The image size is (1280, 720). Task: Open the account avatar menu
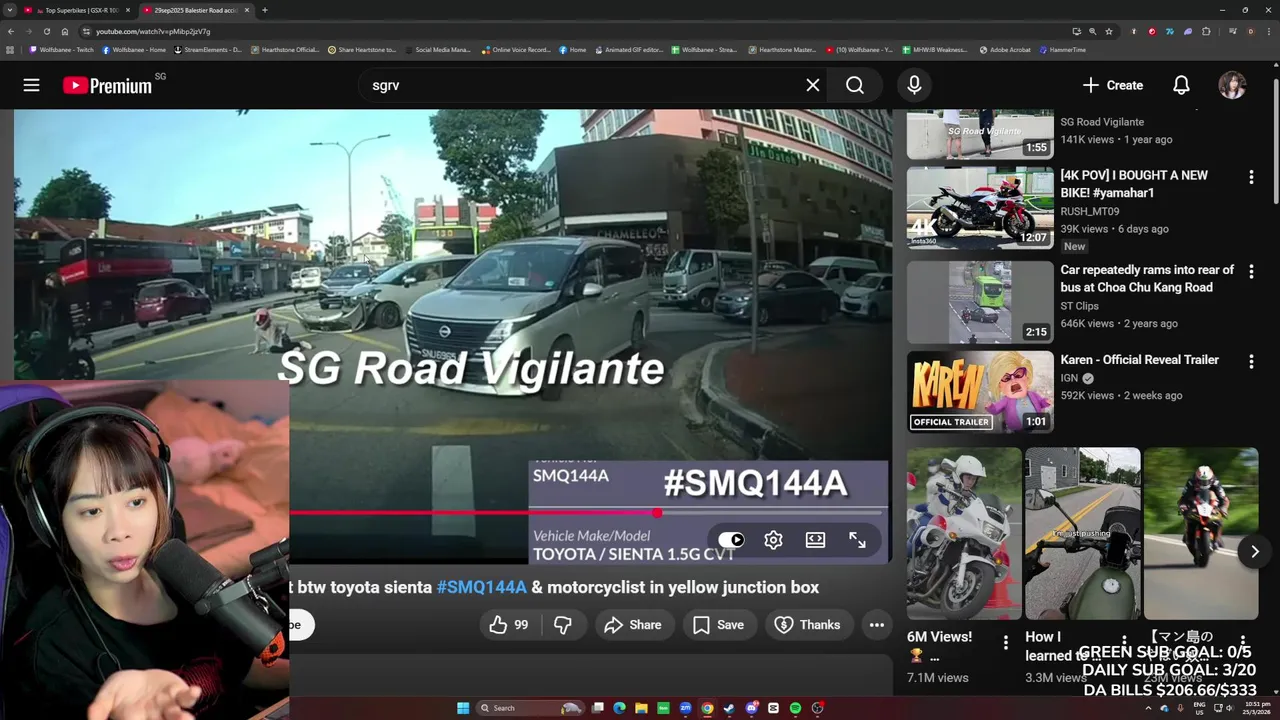pyautogui.click(x=1232, y=85)
